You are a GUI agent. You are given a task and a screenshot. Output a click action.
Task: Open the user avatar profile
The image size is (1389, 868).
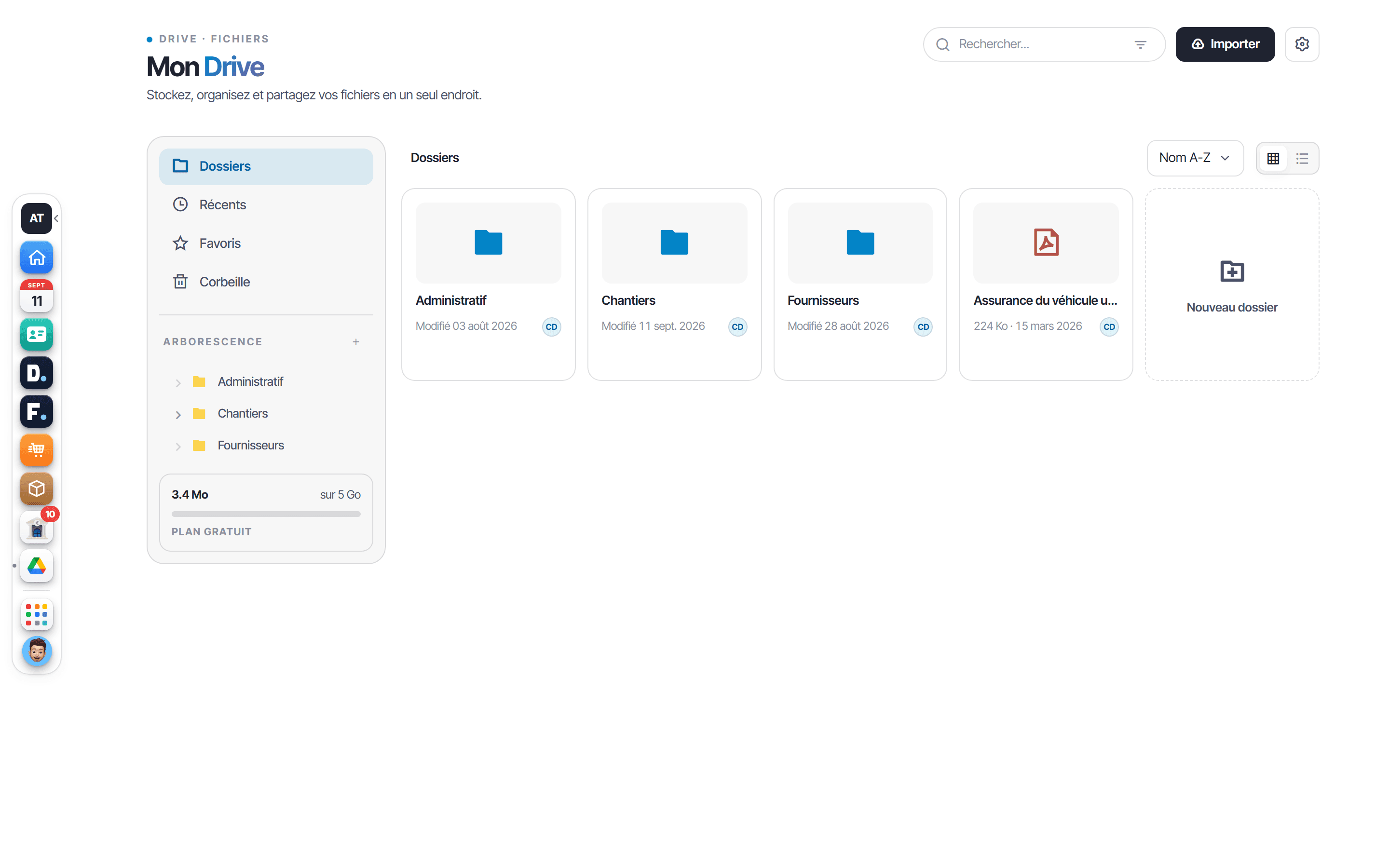tap(36, 651)
